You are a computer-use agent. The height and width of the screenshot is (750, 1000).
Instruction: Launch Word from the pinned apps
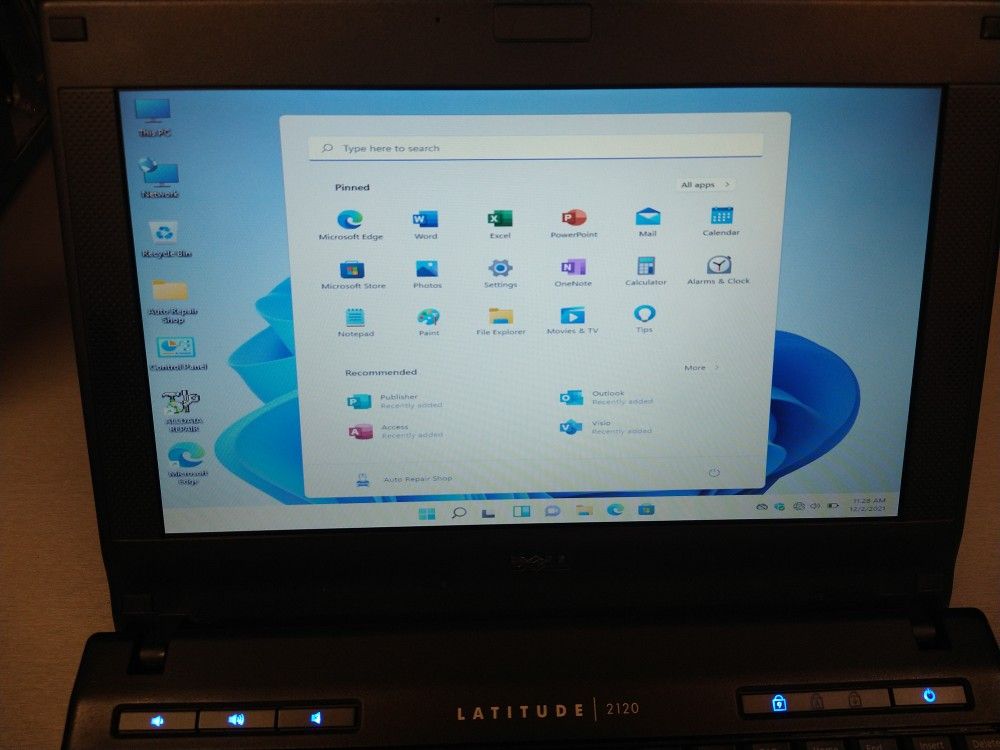(x=425, y=224)
